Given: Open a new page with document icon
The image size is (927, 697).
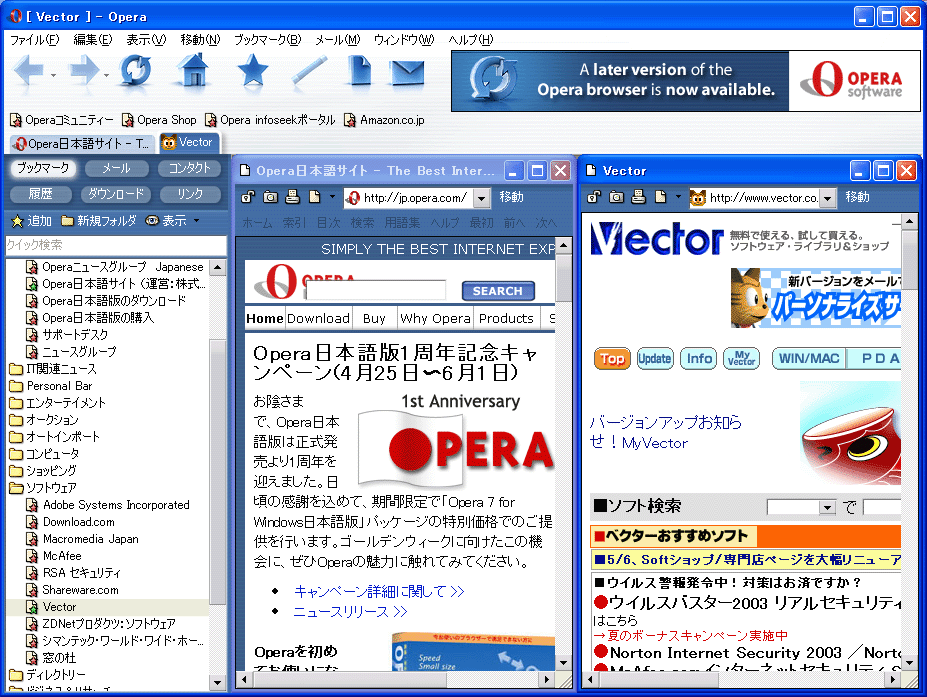Looking at the screenshot, I should pos(360,71).
